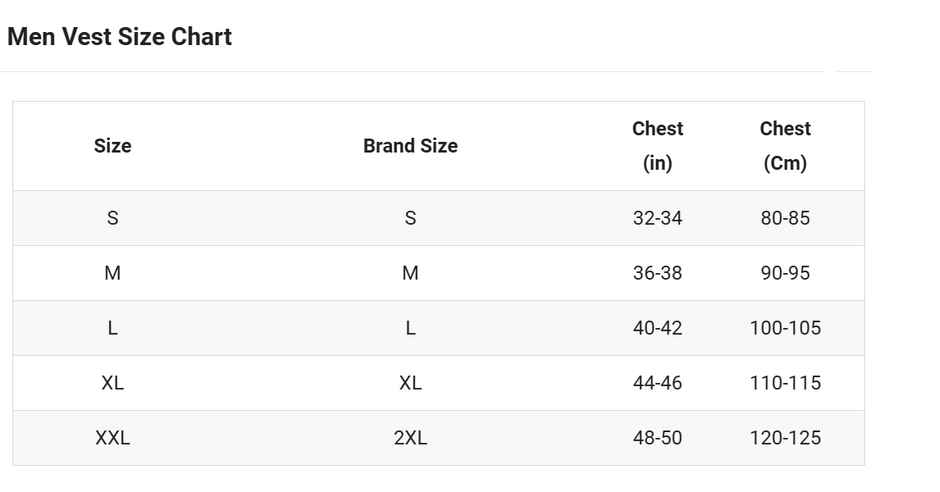
Task: Click the Chest (in) column header
Action: (657, 146)
